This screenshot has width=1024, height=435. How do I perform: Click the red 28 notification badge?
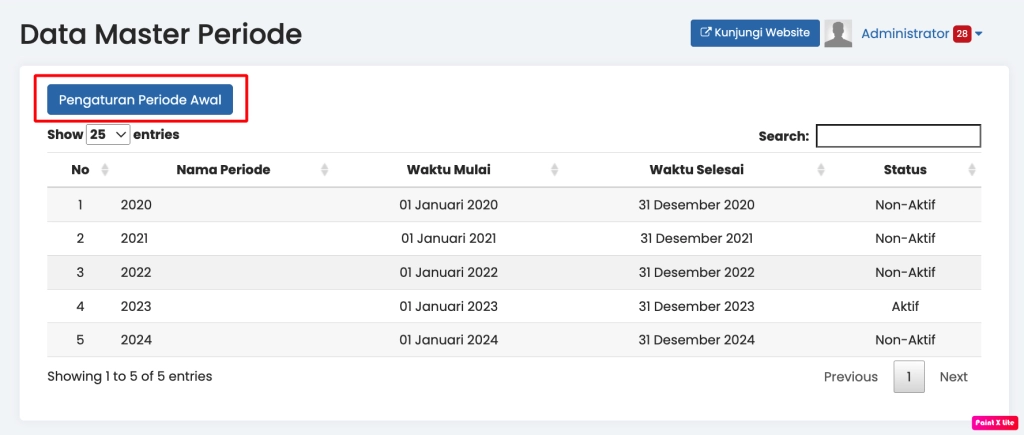[962, 34]
